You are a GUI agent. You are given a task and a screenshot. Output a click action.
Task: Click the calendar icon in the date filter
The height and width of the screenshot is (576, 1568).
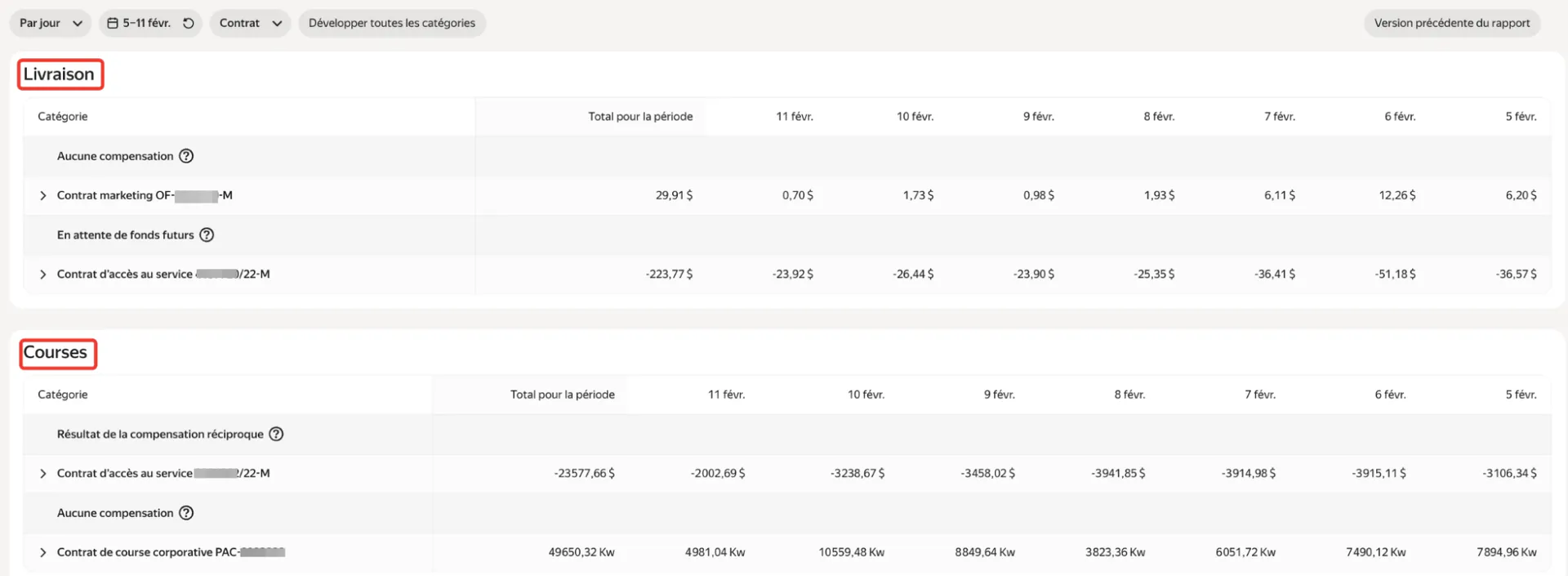tap(113, 23)
